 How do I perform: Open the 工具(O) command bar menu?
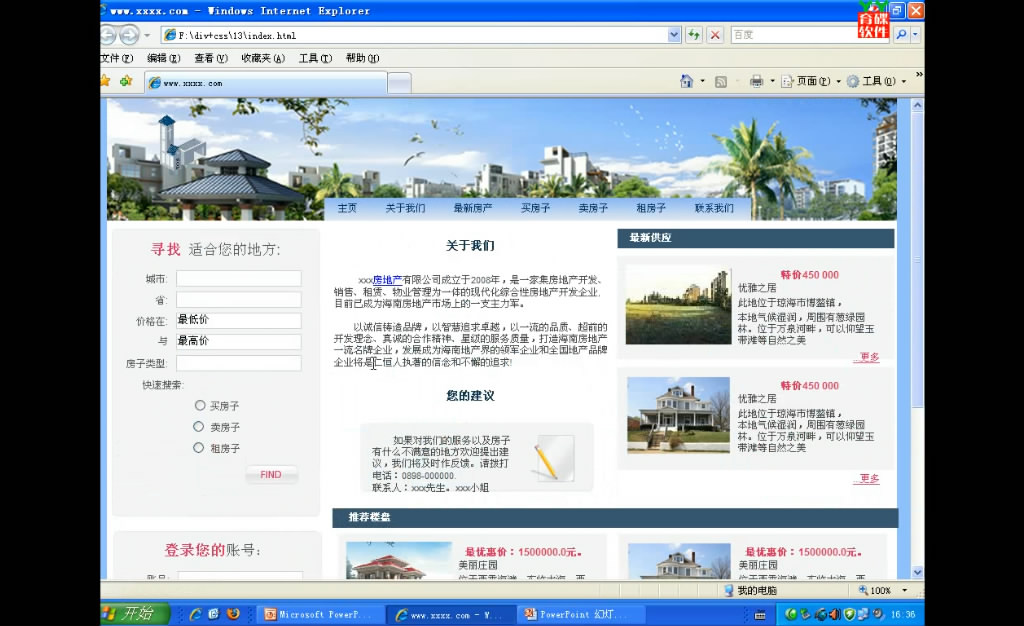coord(876,82)
